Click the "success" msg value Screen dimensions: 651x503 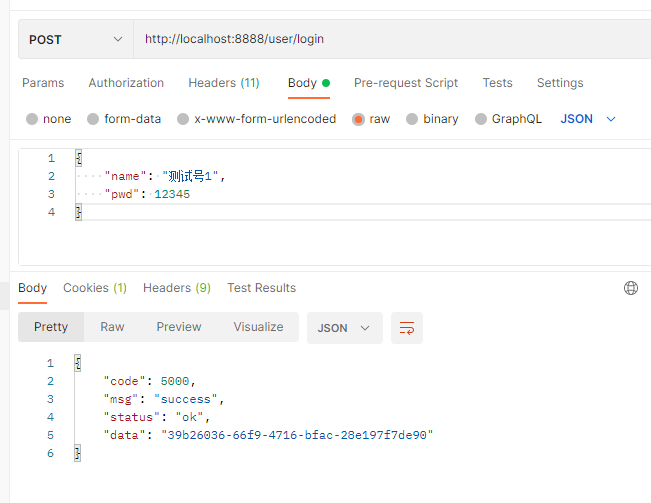pos(186,399)
